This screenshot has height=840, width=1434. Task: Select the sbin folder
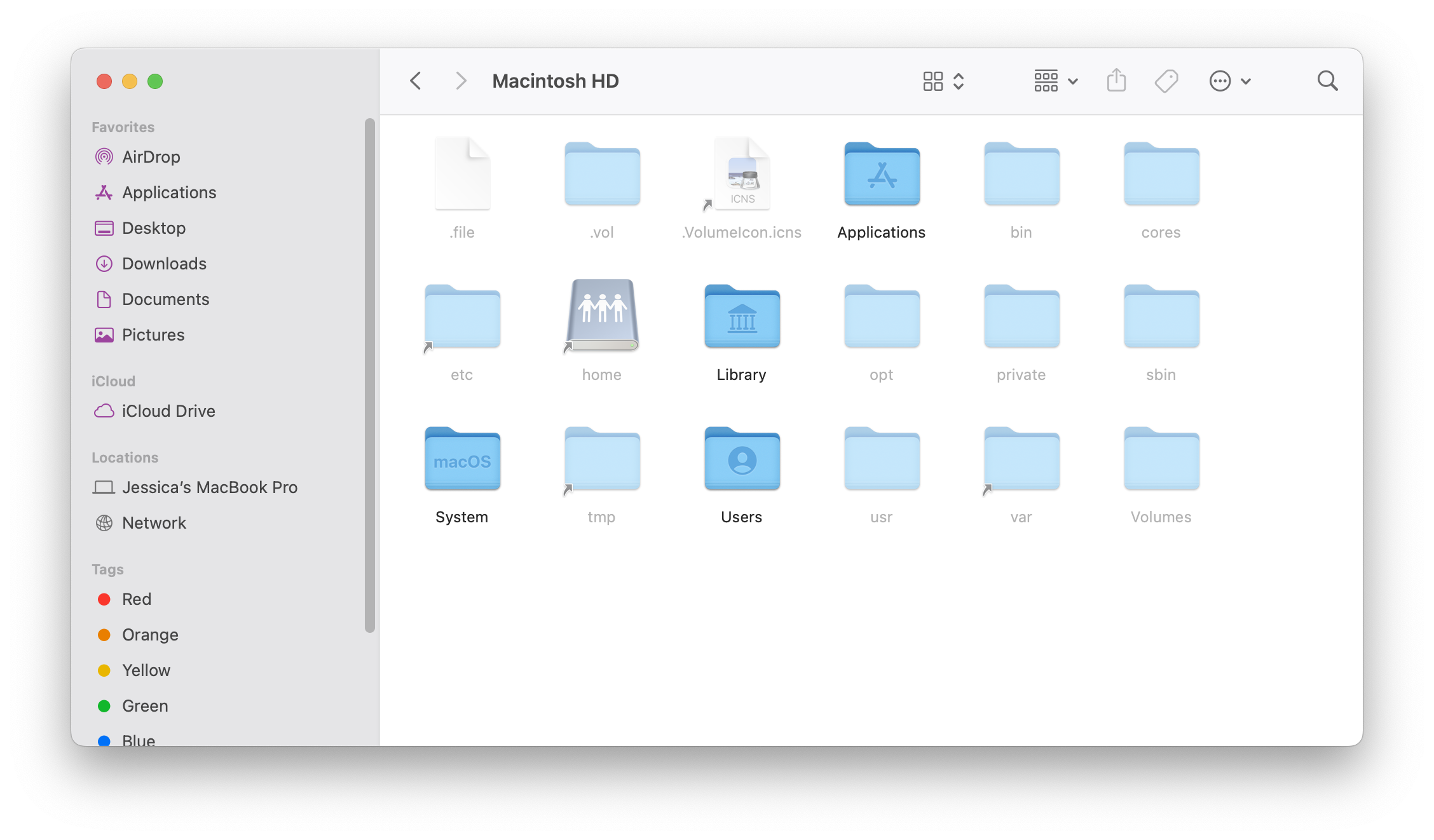click(x=1161, y=316)
